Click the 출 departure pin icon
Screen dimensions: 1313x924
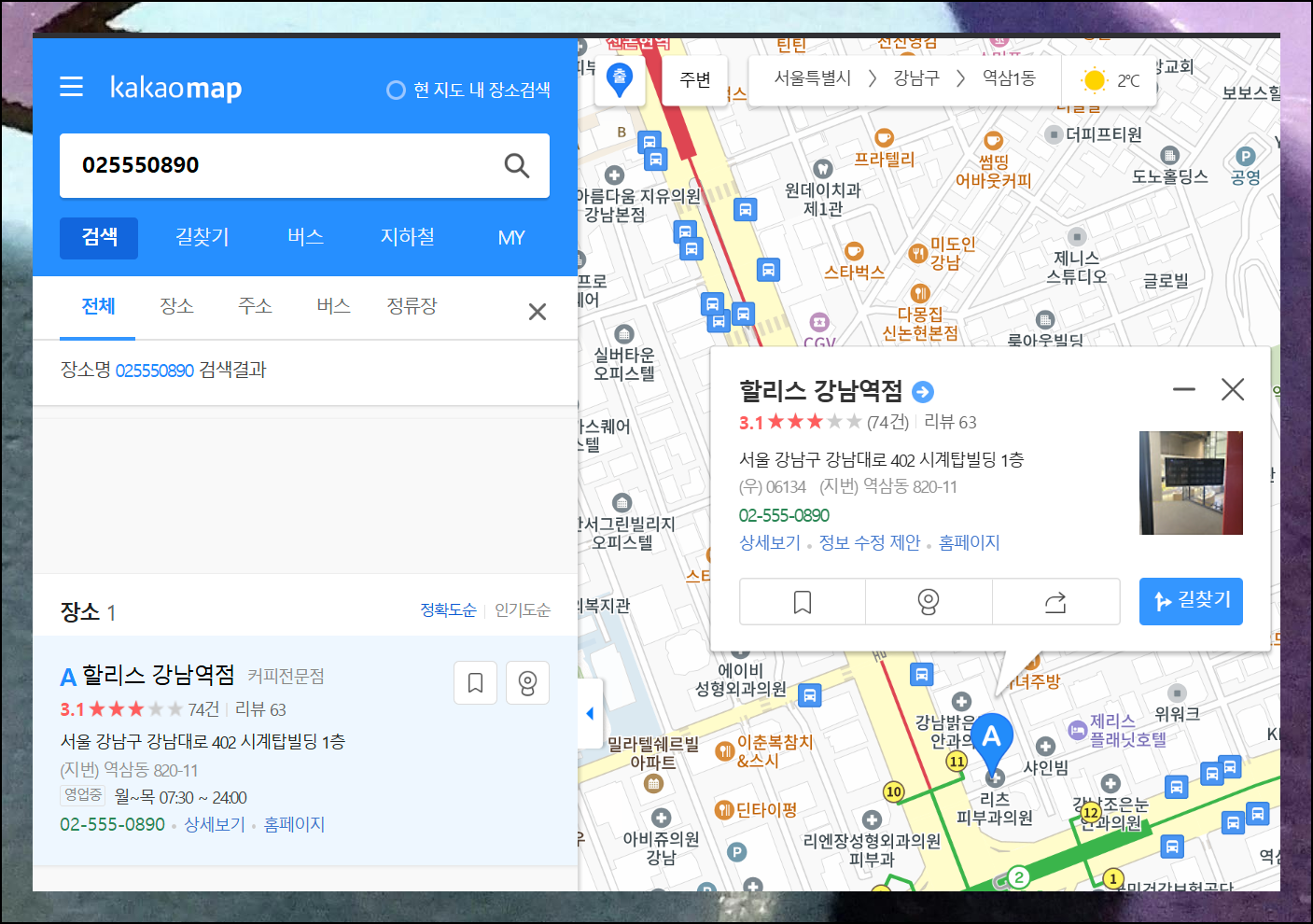[620, 80]
